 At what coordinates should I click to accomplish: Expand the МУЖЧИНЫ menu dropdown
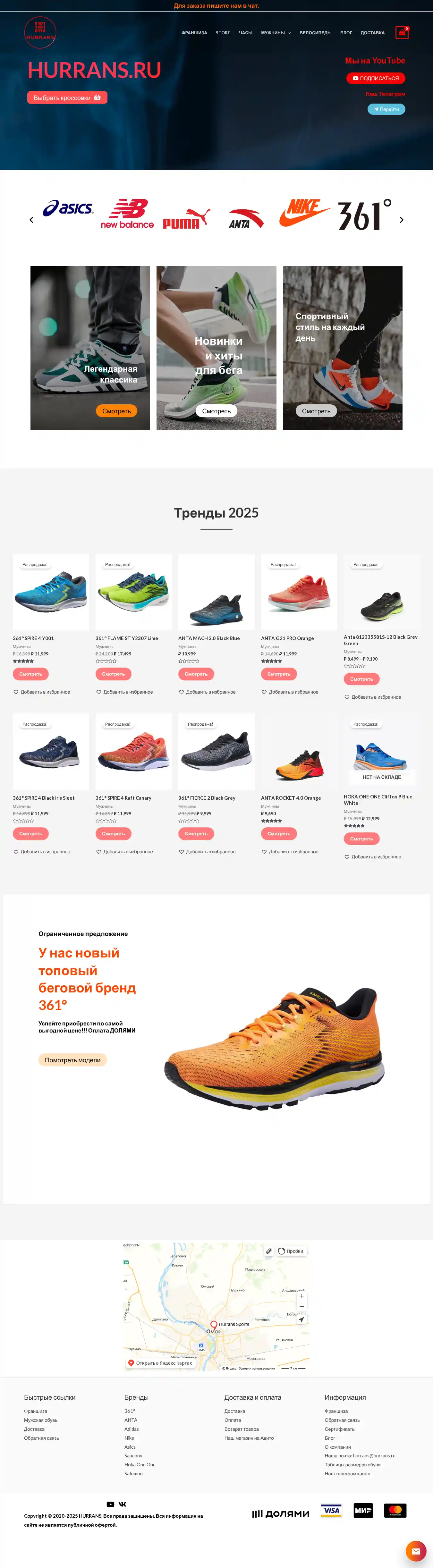pyautogui.click(x=276, y=33)
